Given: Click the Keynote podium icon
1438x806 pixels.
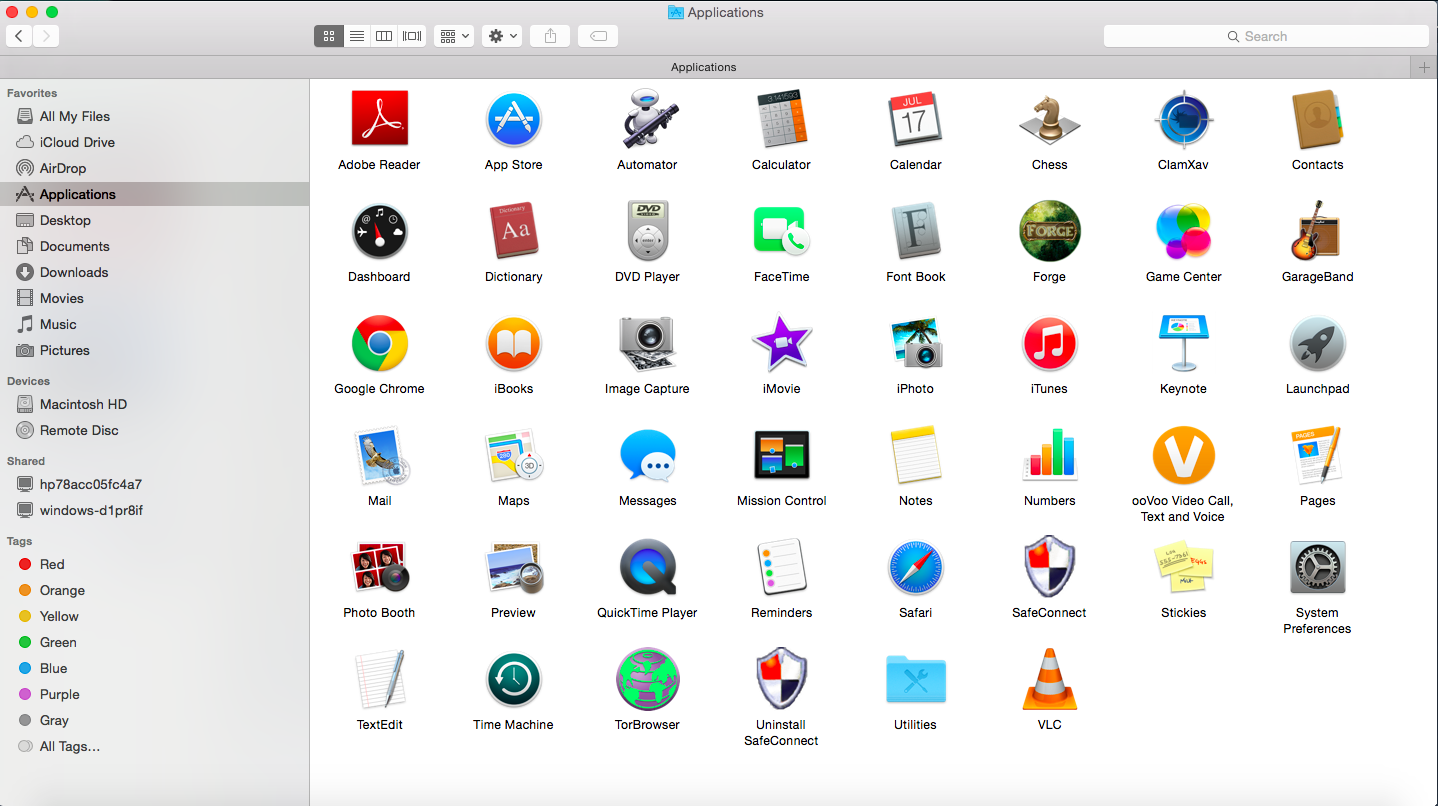Looking at the screenshot, I should pyautogui.click(x=1183, y=343).
